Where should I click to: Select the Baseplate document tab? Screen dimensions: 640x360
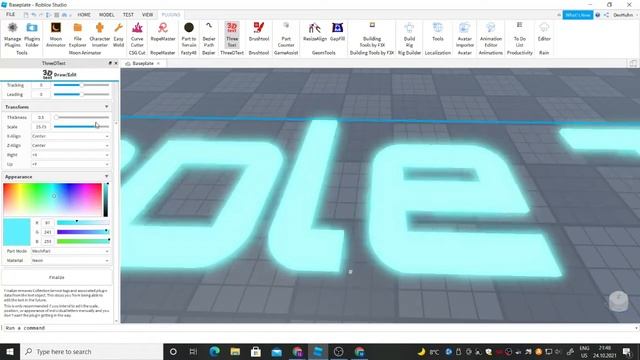click(x=143, y=63)
